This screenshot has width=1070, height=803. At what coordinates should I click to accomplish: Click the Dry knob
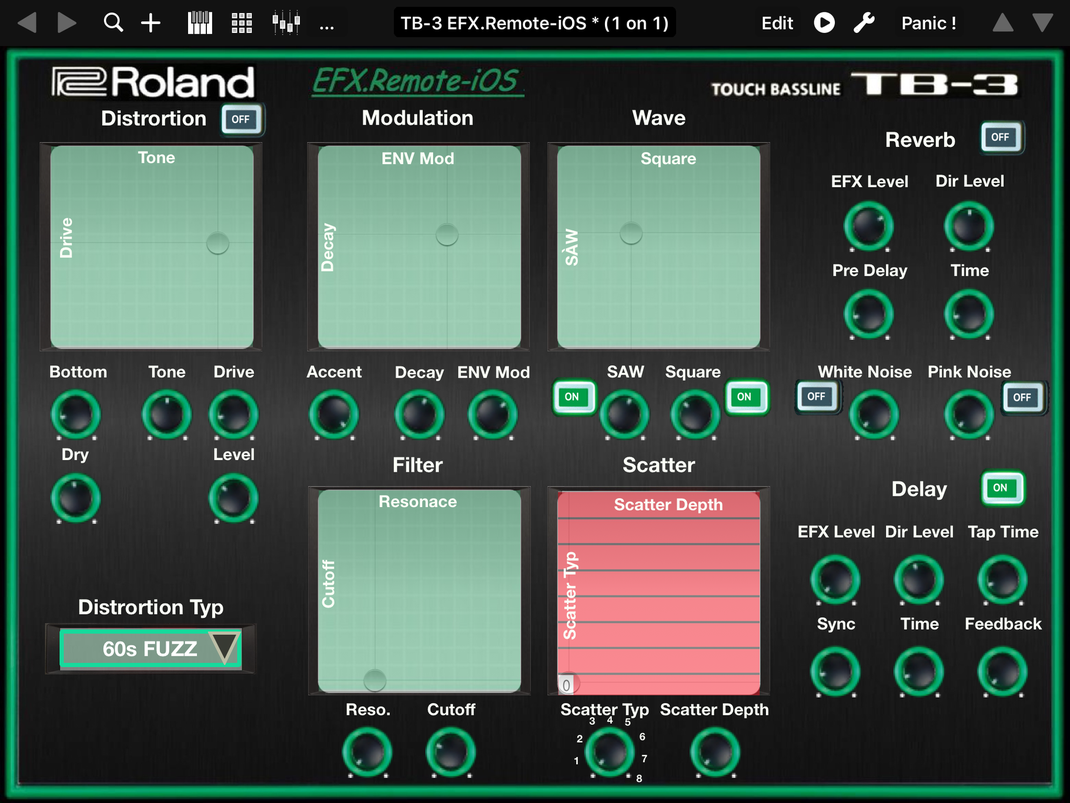point(76,498)
